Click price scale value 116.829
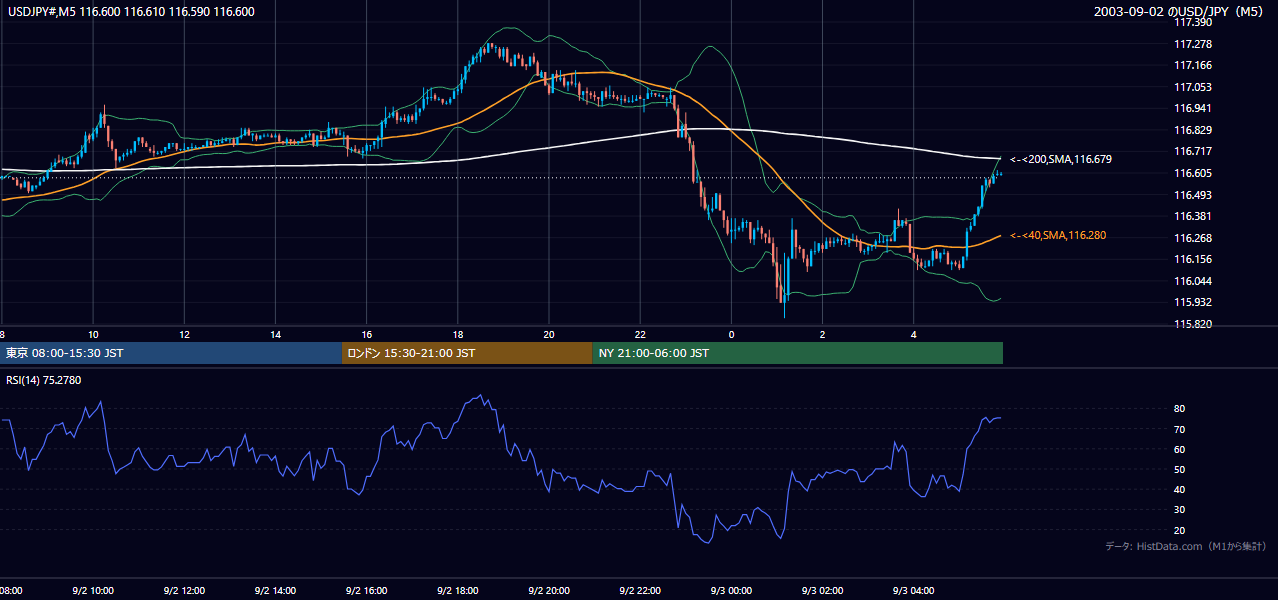The width and height of the screenshot is (1278, 600). pos(1192,130)
